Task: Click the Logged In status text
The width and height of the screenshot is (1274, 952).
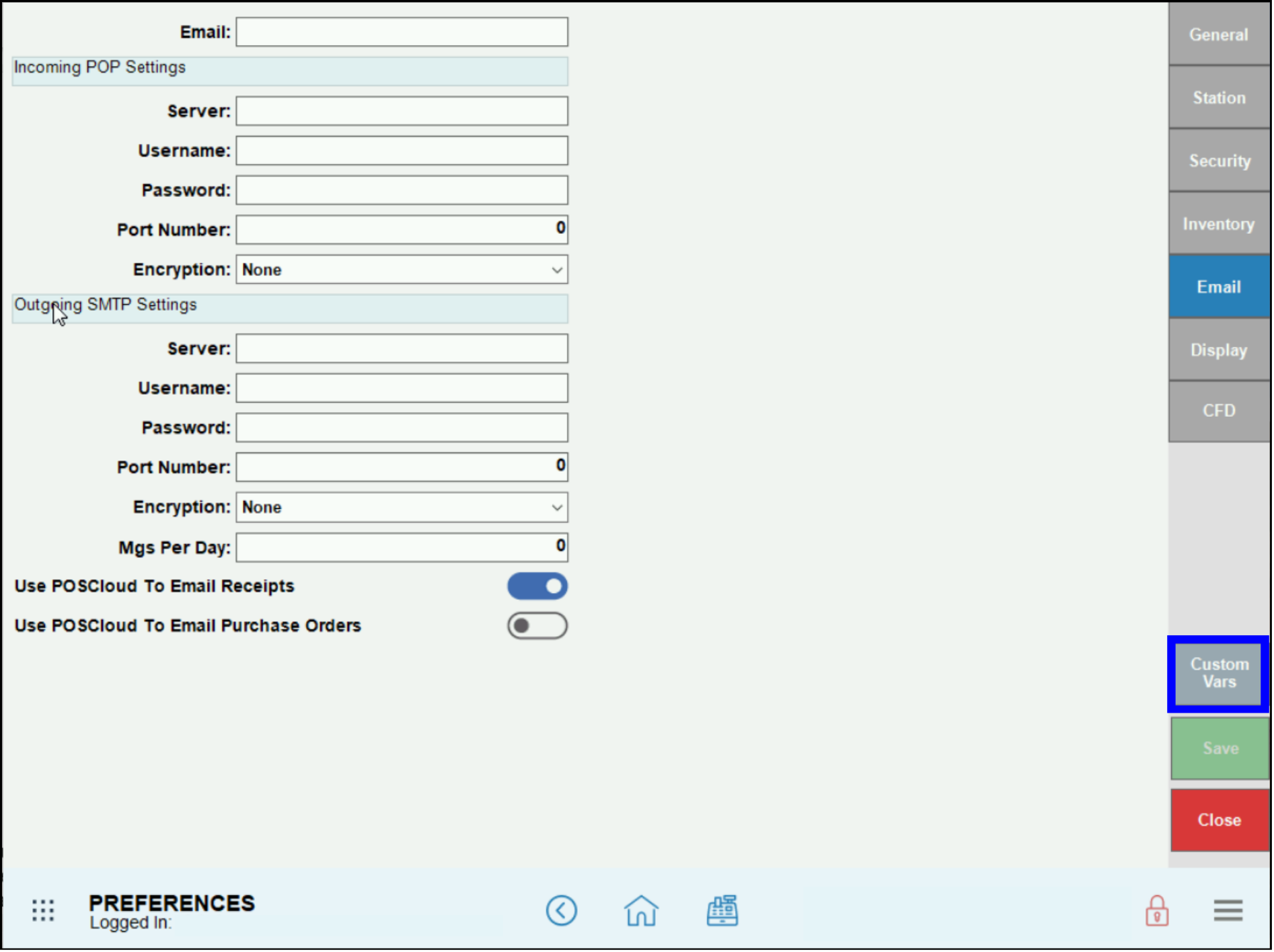Action: [x=131, y=924]
